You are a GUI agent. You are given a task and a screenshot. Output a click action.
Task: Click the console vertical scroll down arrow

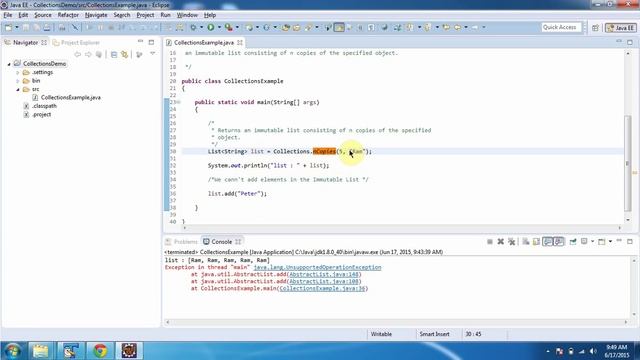634,315
